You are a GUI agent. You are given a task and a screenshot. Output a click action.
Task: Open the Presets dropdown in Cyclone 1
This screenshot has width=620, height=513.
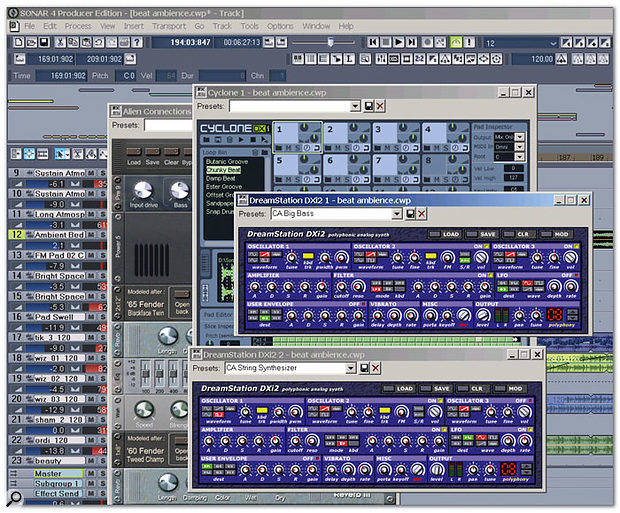tap(355, 106)
